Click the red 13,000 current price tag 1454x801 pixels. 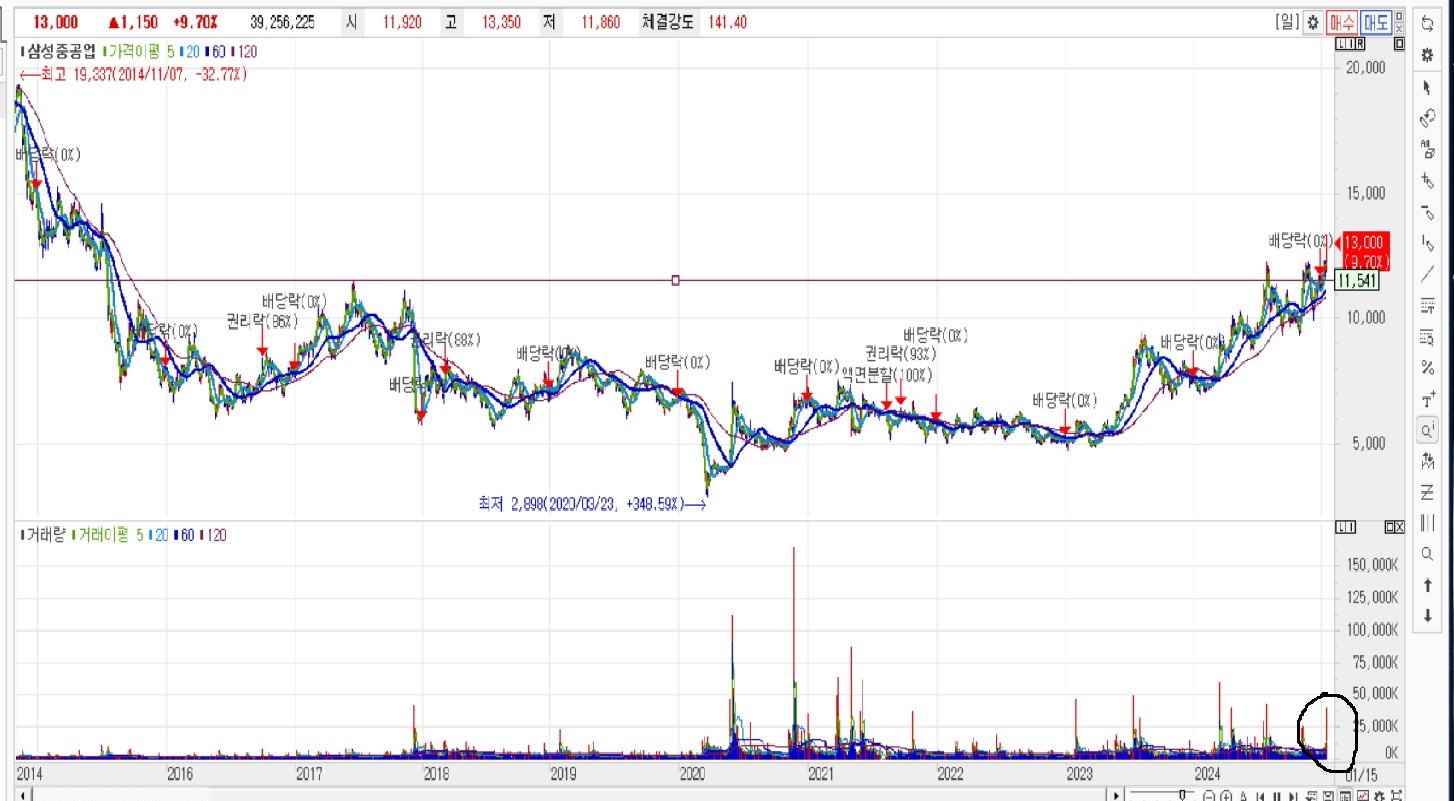pos(1365,250)
